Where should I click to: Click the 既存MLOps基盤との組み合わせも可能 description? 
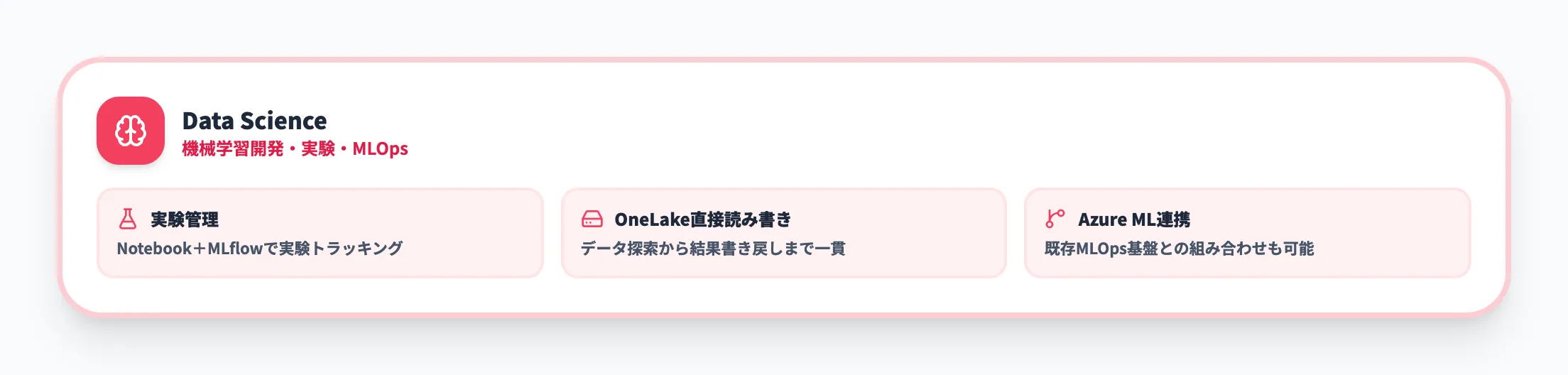point(1179,249)
